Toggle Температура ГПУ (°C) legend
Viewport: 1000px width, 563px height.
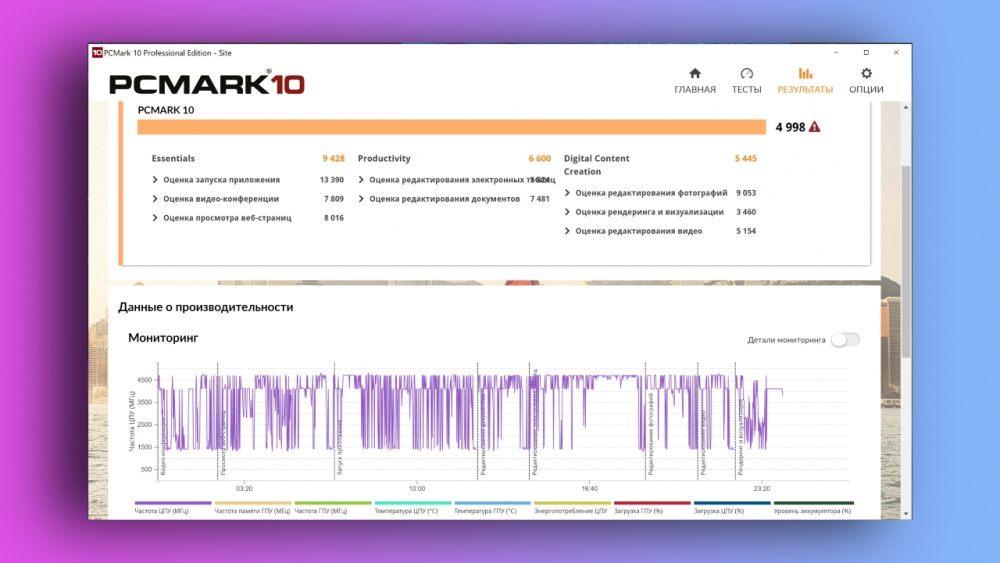click(x=492, y=508)
